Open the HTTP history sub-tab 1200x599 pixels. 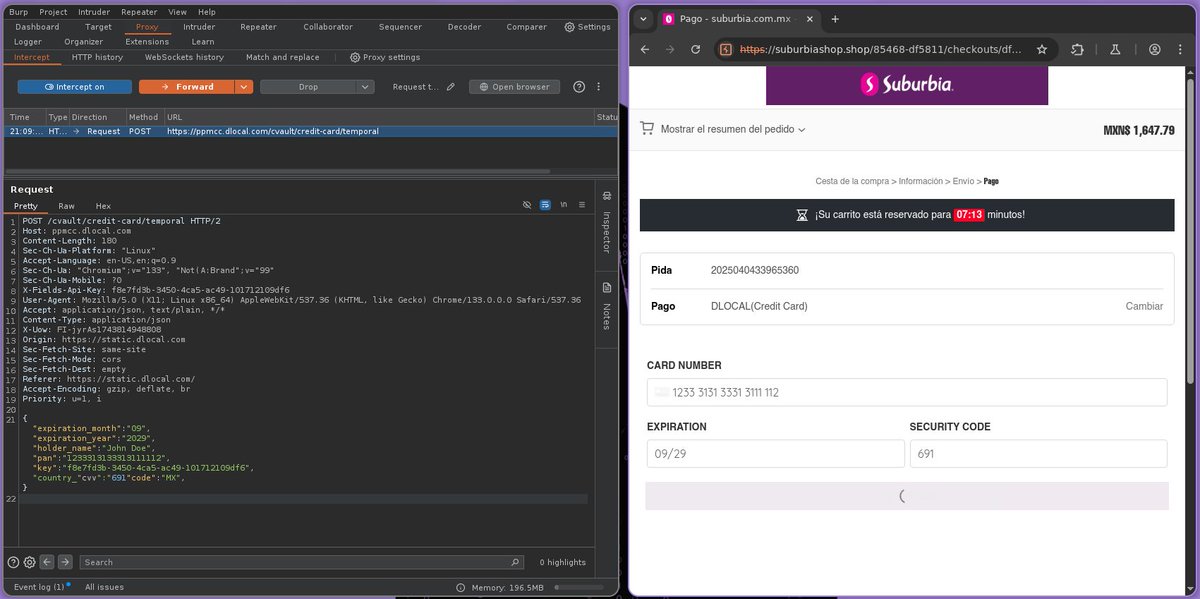click(97, 57)
